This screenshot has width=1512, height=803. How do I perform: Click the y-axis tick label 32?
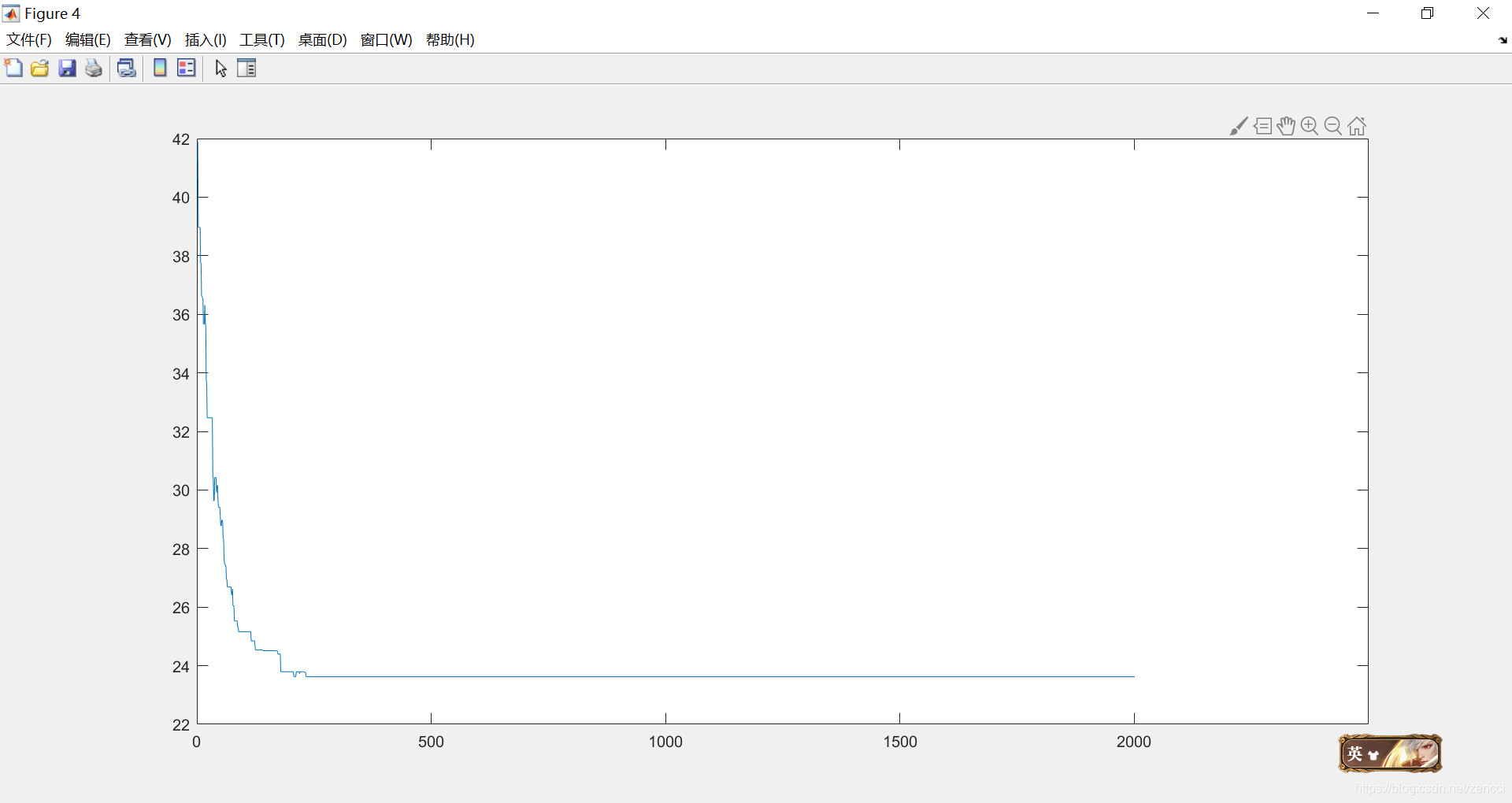click(181, 432)
